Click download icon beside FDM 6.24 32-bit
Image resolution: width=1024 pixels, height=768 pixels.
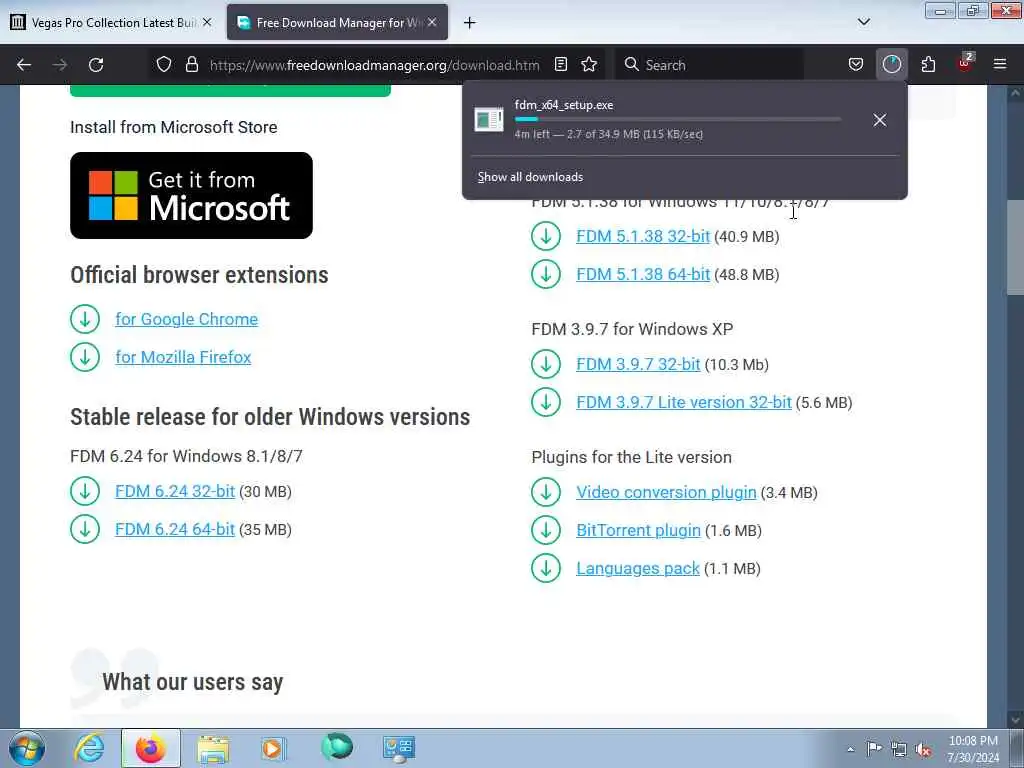click(85, 491)
